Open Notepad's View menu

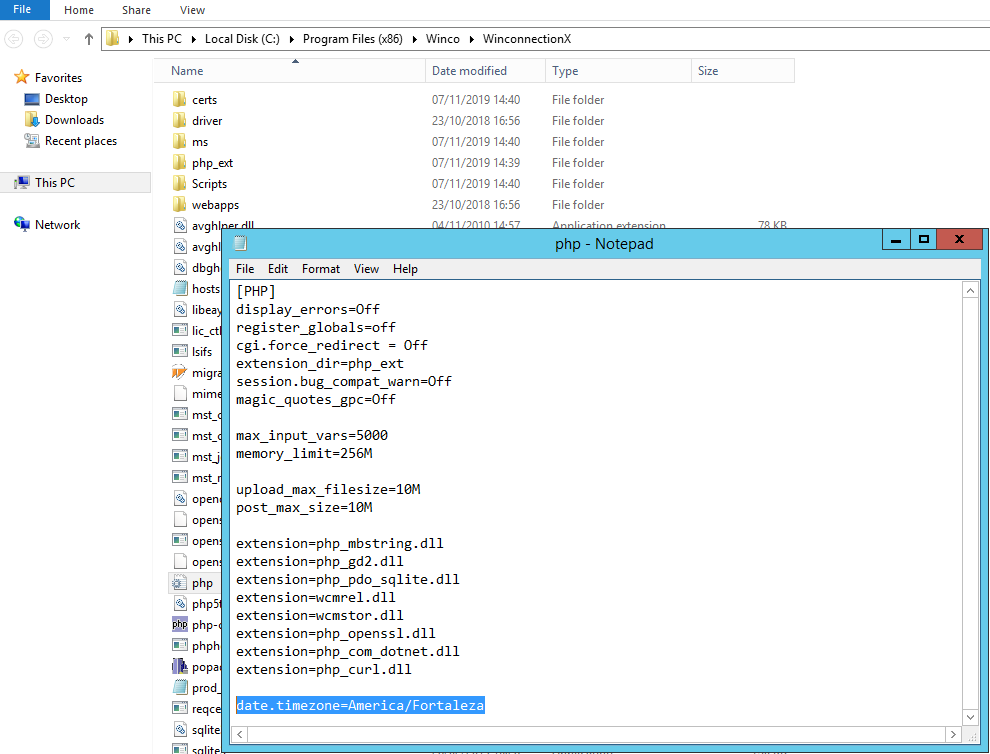(366, 269)
